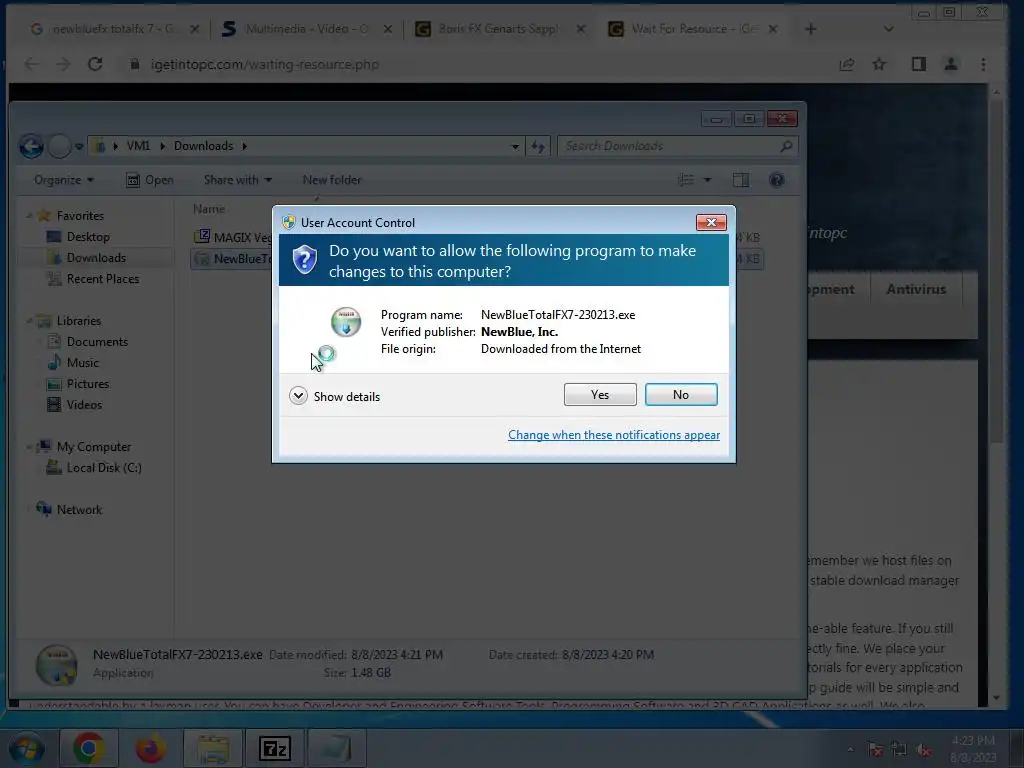The height and width of the screenshot is (768, 1024).
Task: Bookmark this page with star icon
Action: [879, 65]
